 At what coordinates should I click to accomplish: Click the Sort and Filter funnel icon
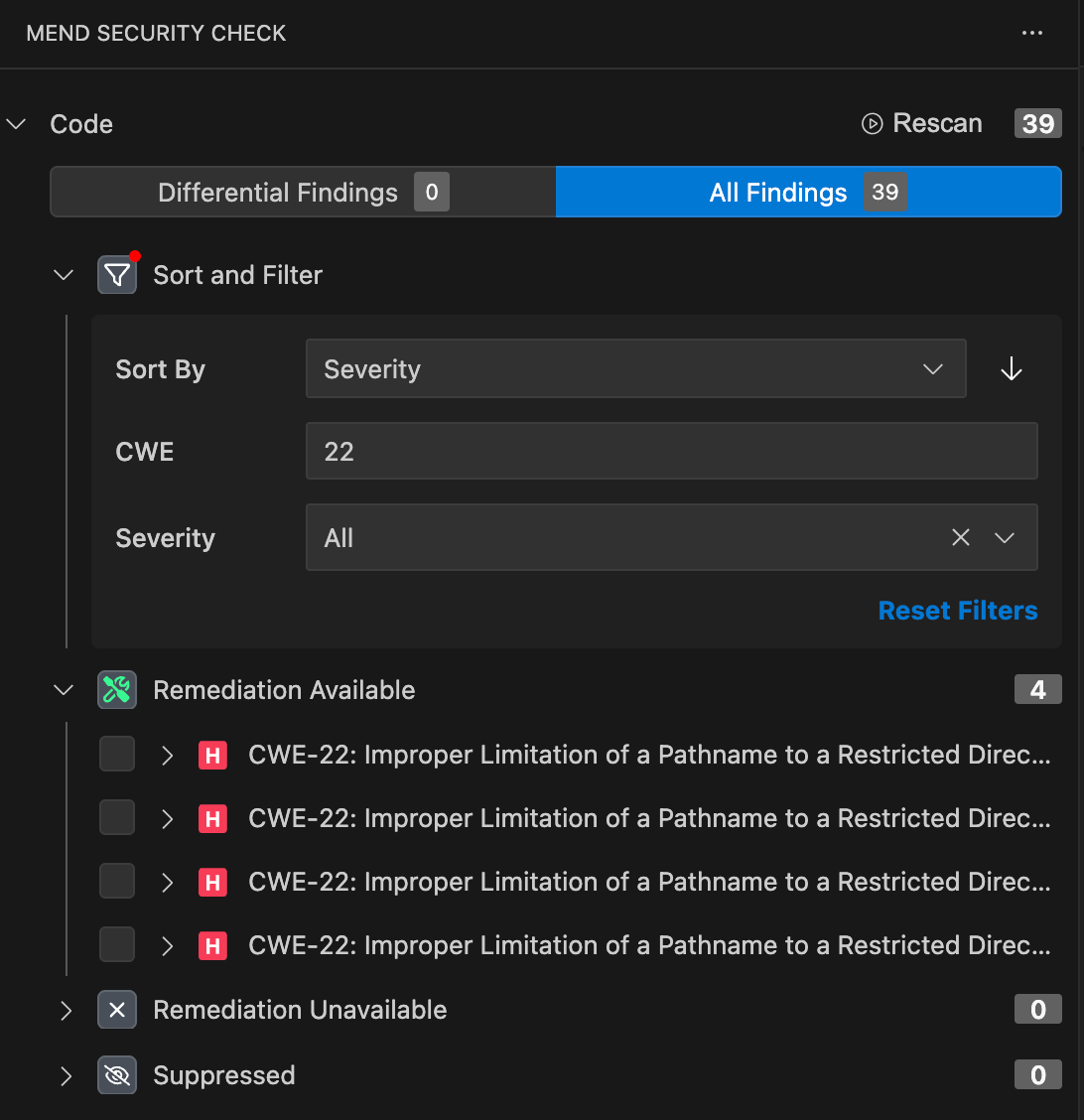117,275
